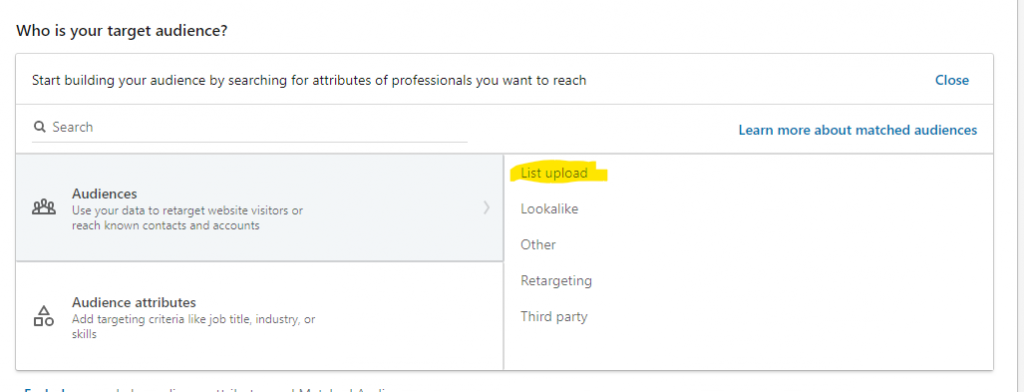Viewport: 1024px width, 392px height.
Task: Click the Audiences retarget description text
Action: click(187, 218)
